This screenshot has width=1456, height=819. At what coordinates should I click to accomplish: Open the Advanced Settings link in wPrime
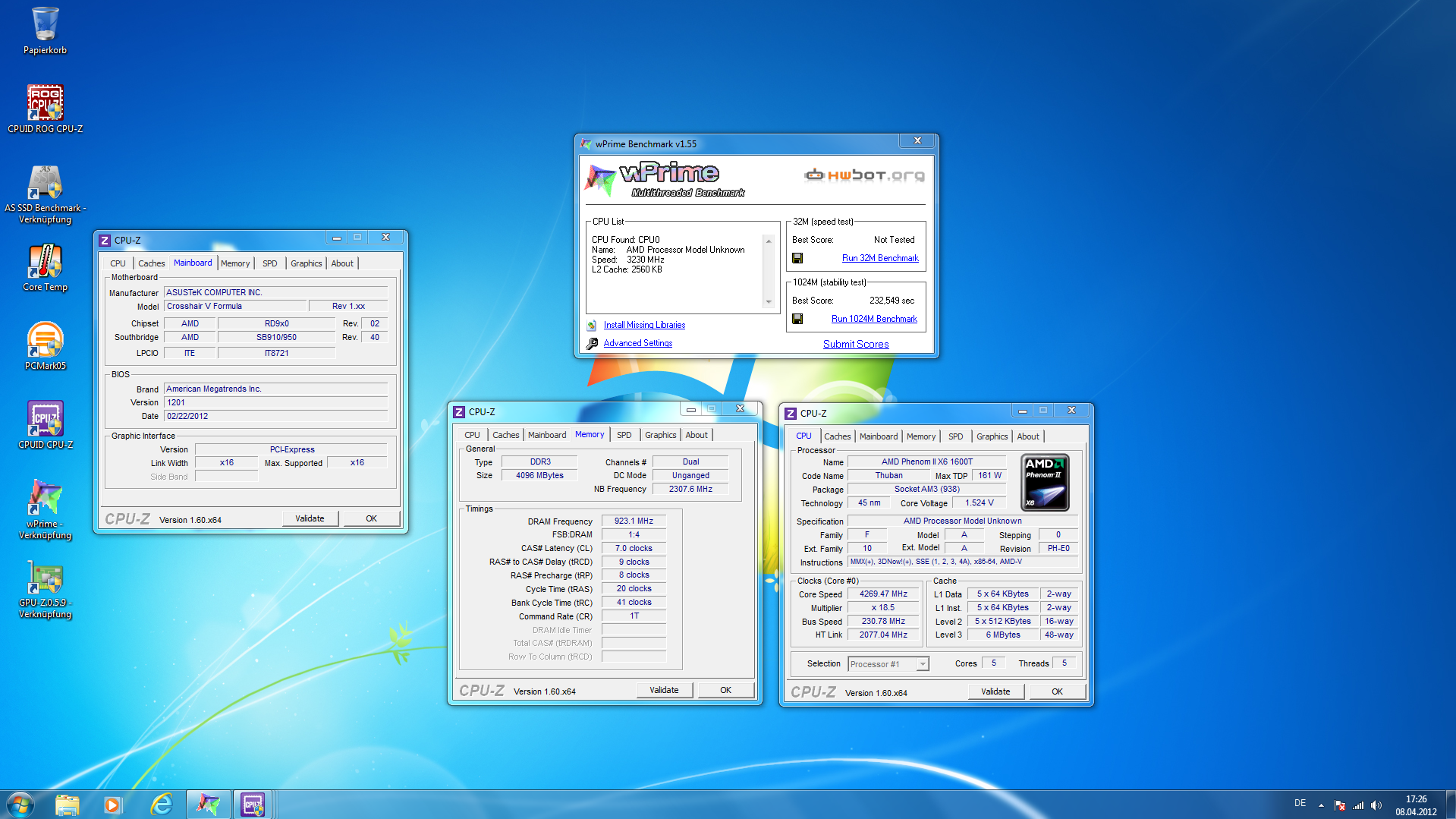[638, 343]
